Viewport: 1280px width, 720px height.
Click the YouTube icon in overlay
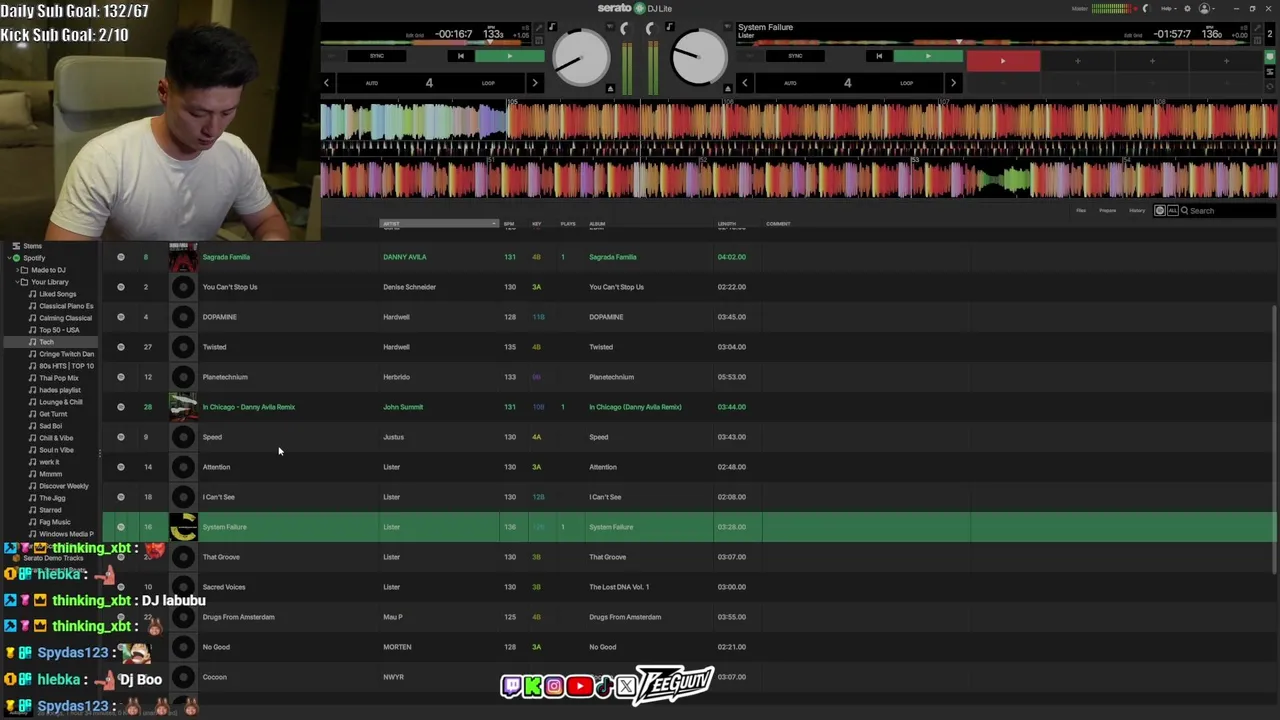pos(579,686)
